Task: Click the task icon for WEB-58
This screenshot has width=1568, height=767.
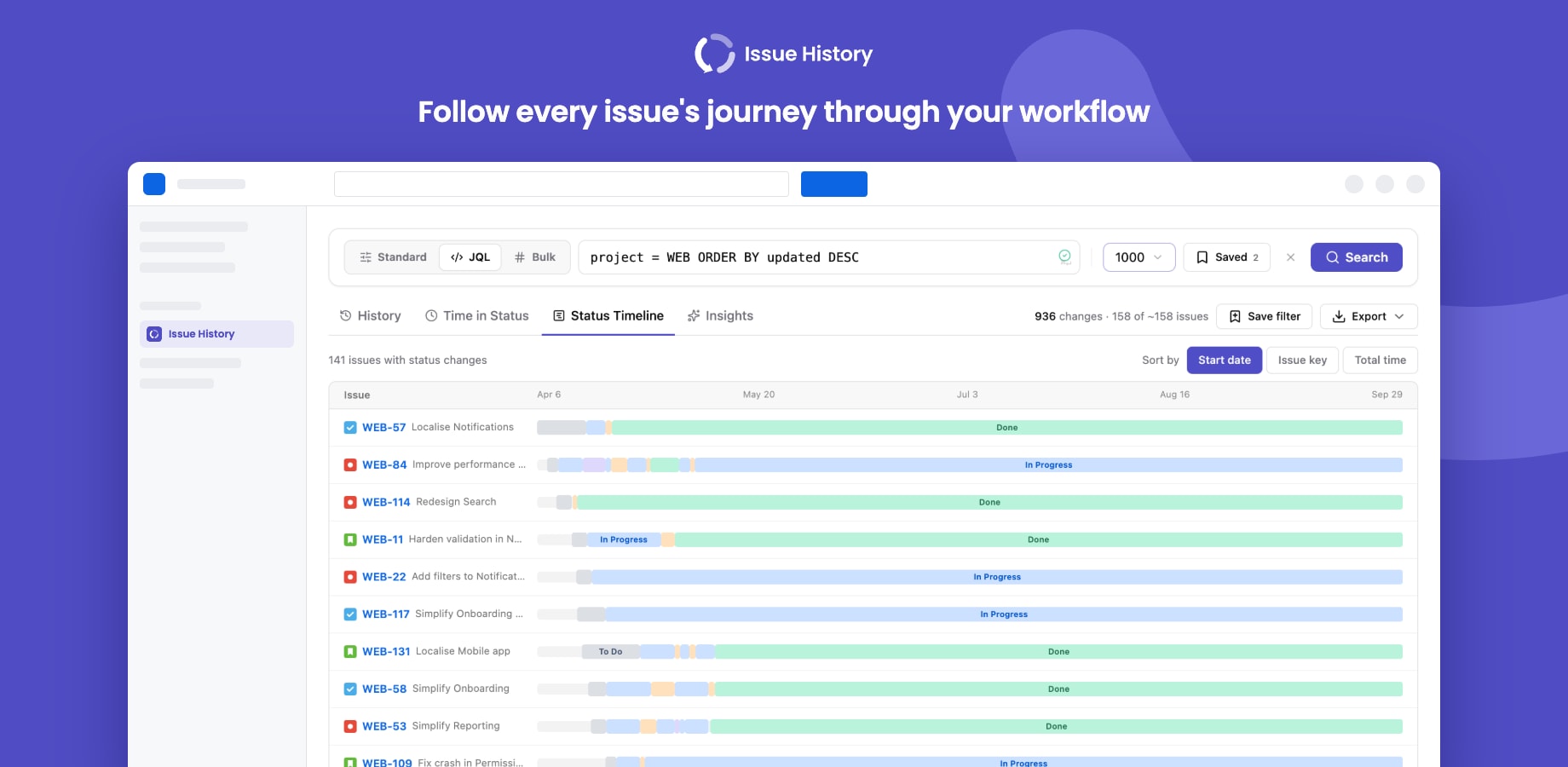Action: [x=350, y=689]
